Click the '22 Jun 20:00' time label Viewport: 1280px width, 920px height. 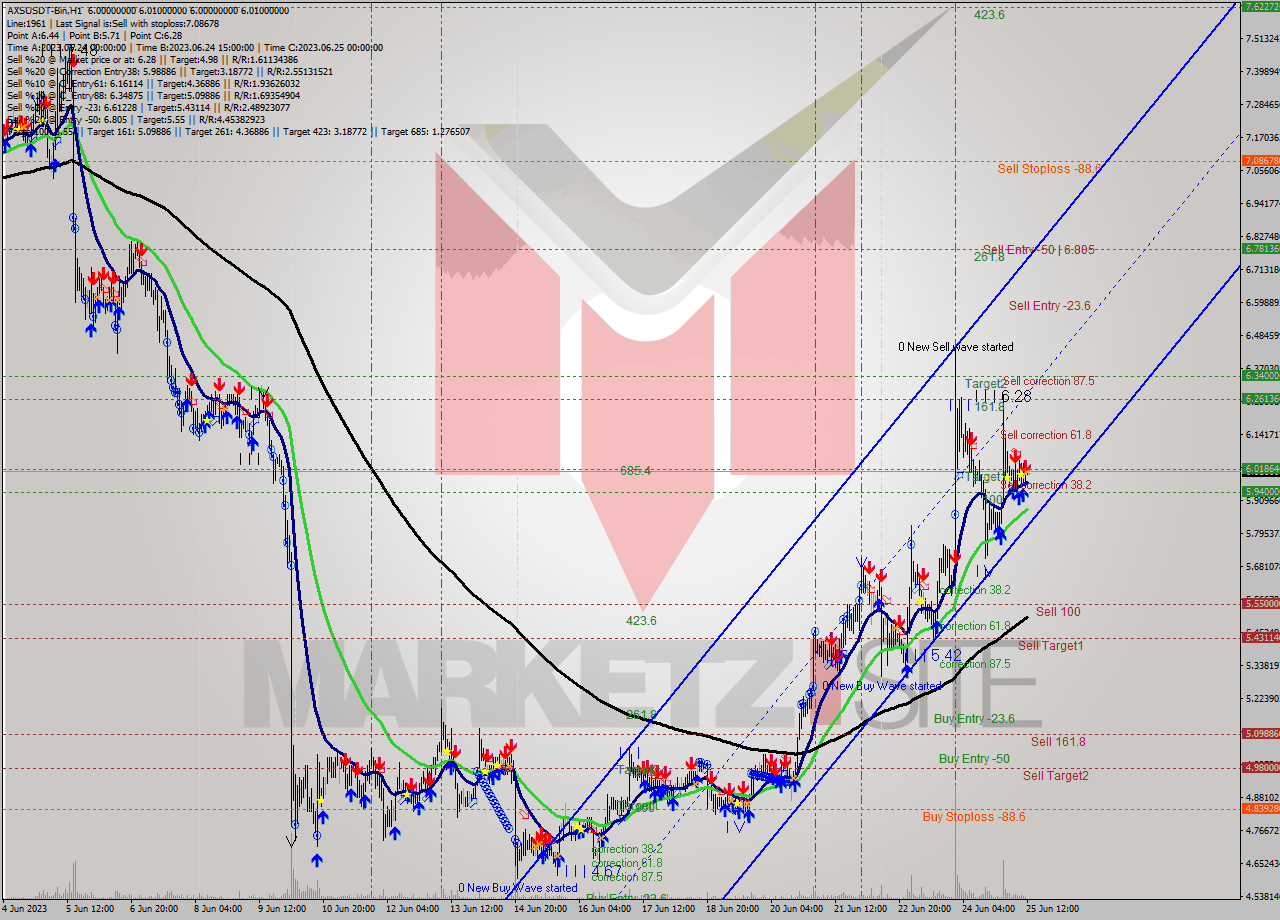(x=925, y=909)
